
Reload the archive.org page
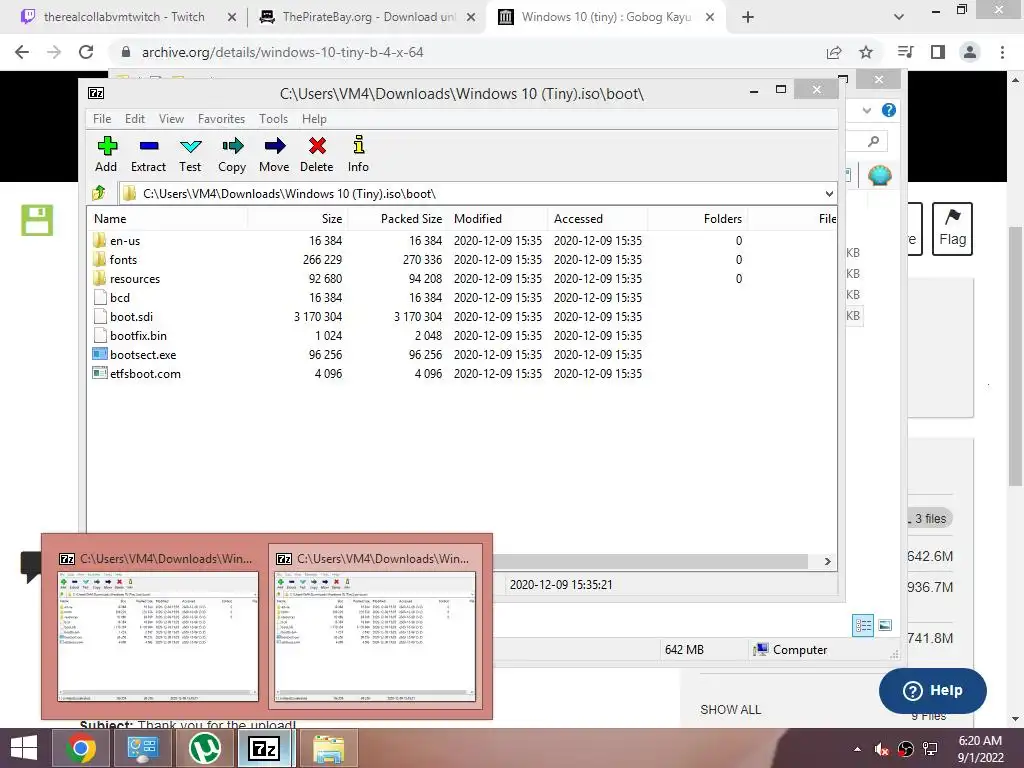[86, 52]
